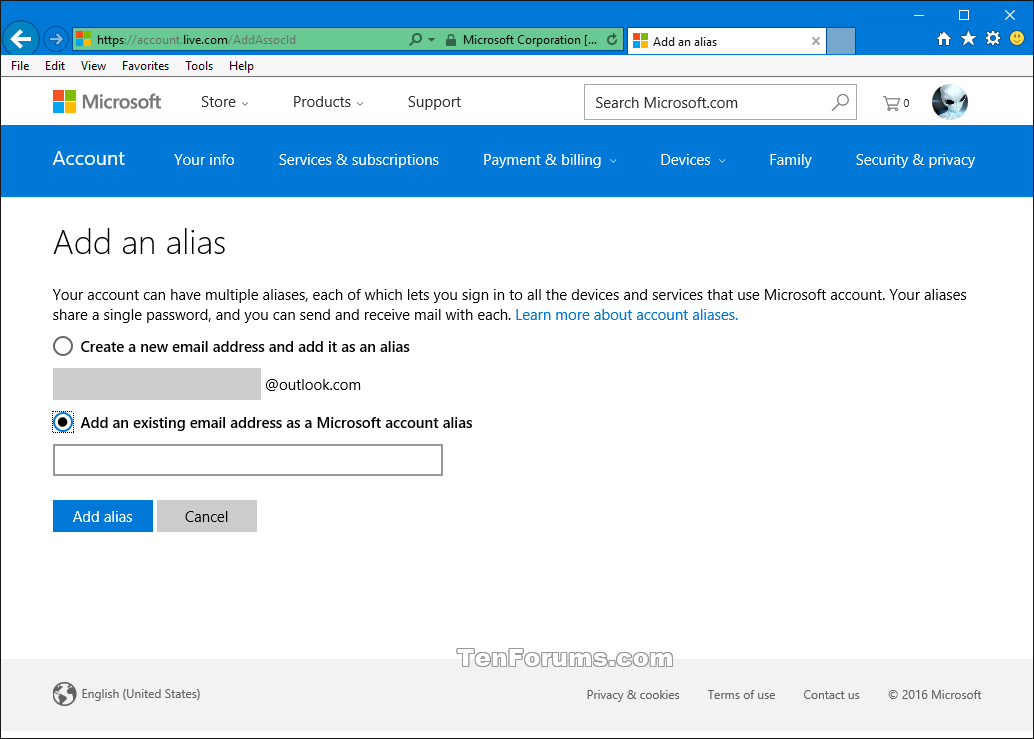Open Favorites with the star icon
The height and width of the screenshot is (739, 1034).
pos(968,39)
